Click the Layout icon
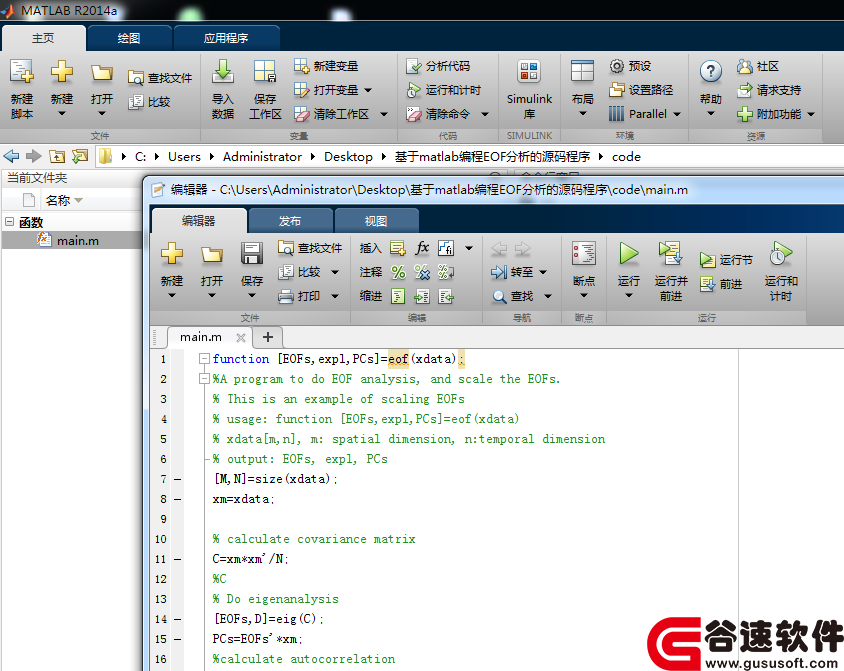Viewport: 844px width, 671px height. 582,72
